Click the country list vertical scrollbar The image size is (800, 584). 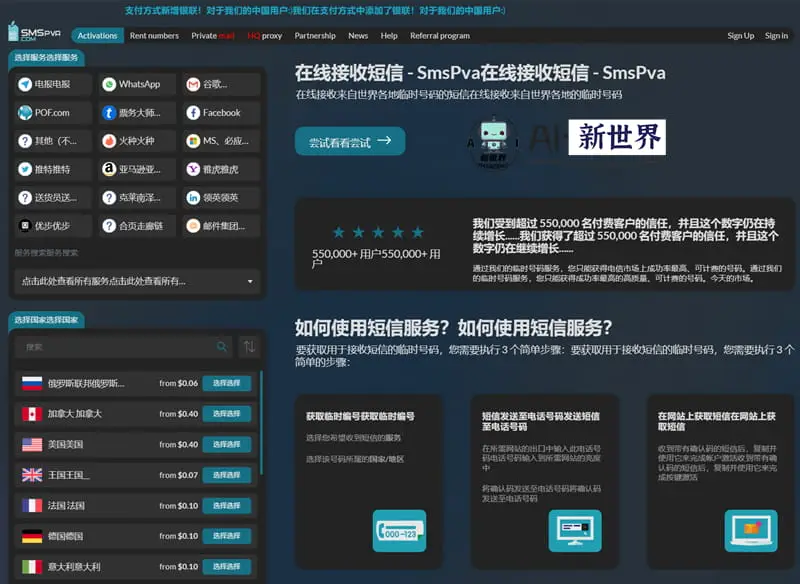[261, 420]
